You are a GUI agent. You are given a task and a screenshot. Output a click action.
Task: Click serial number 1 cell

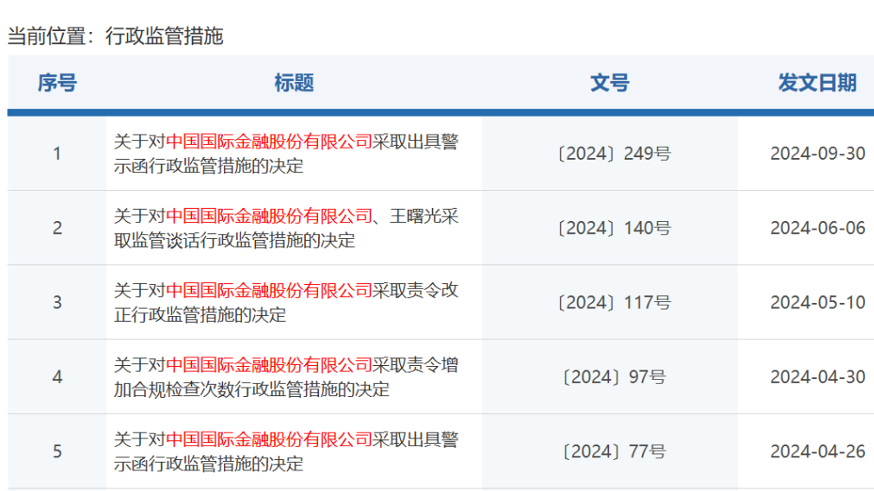pos(57,154)
